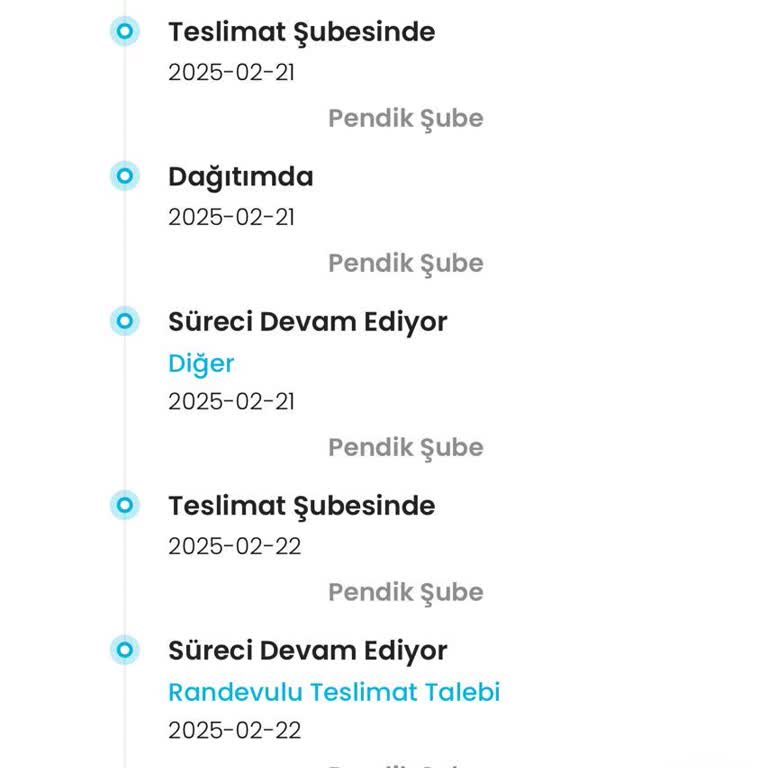Open the Diğer link
The width and height of the screenshot is (768, 768).
201,363
